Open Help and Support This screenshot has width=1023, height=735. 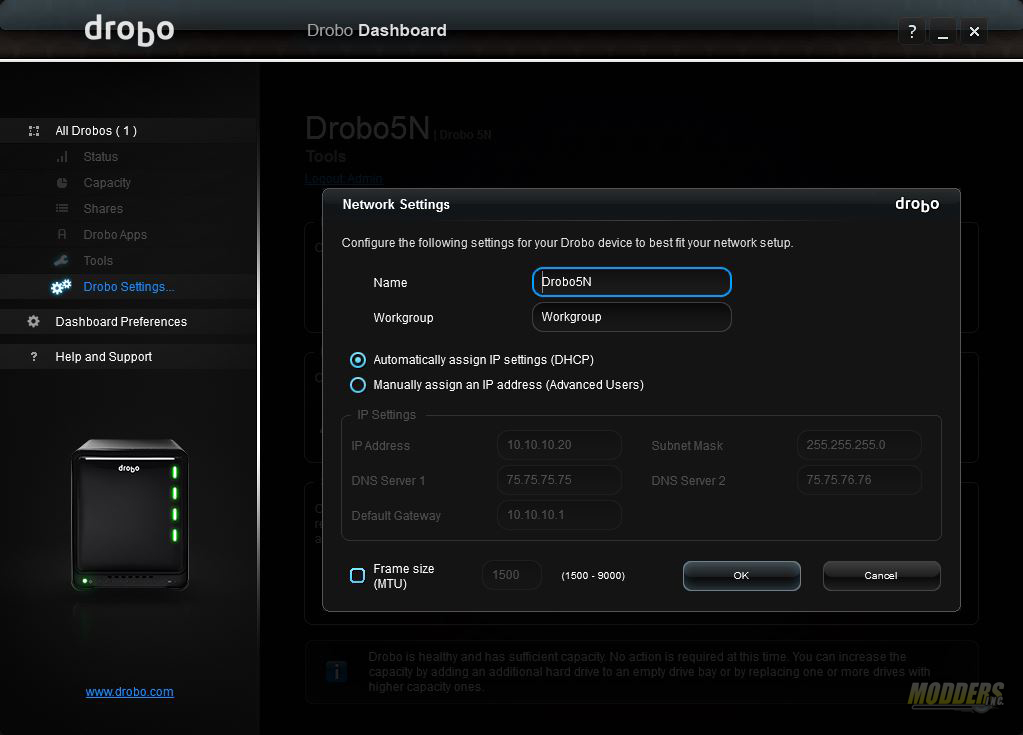(x=103, y=357)
